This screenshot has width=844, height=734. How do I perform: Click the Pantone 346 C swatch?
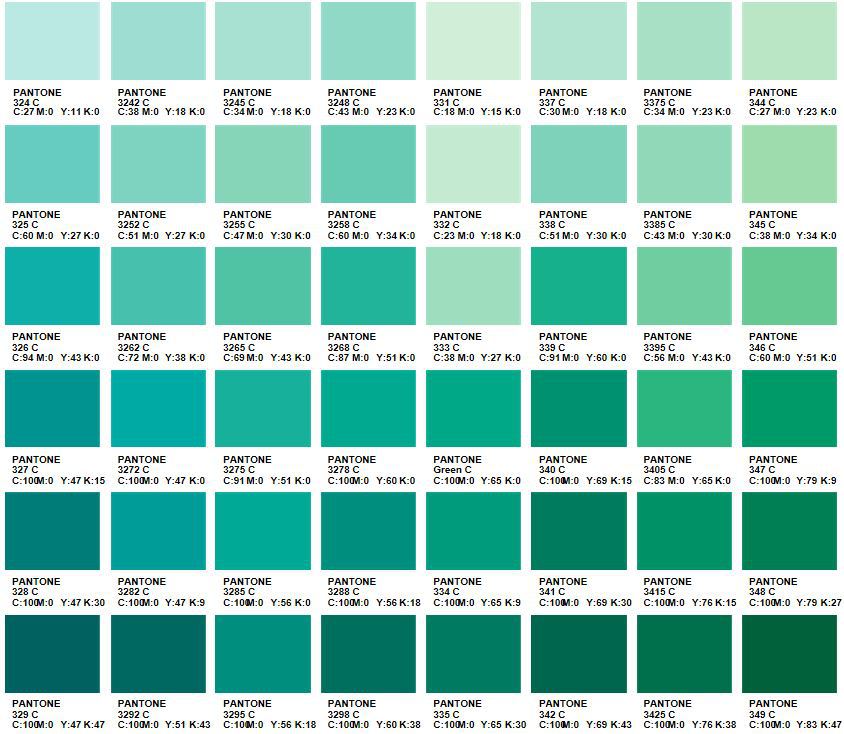(x=789, y=286)
